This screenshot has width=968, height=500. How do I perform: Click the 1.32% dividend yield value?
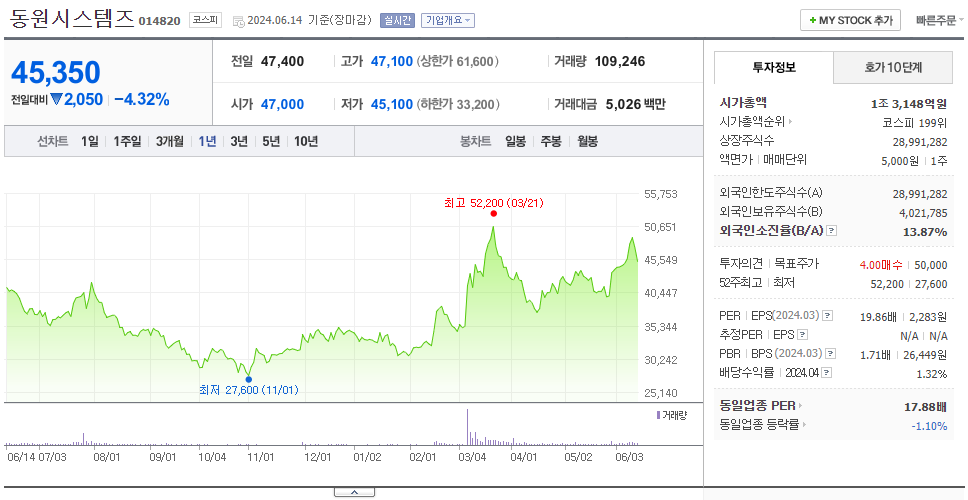[x=932, y=374]
